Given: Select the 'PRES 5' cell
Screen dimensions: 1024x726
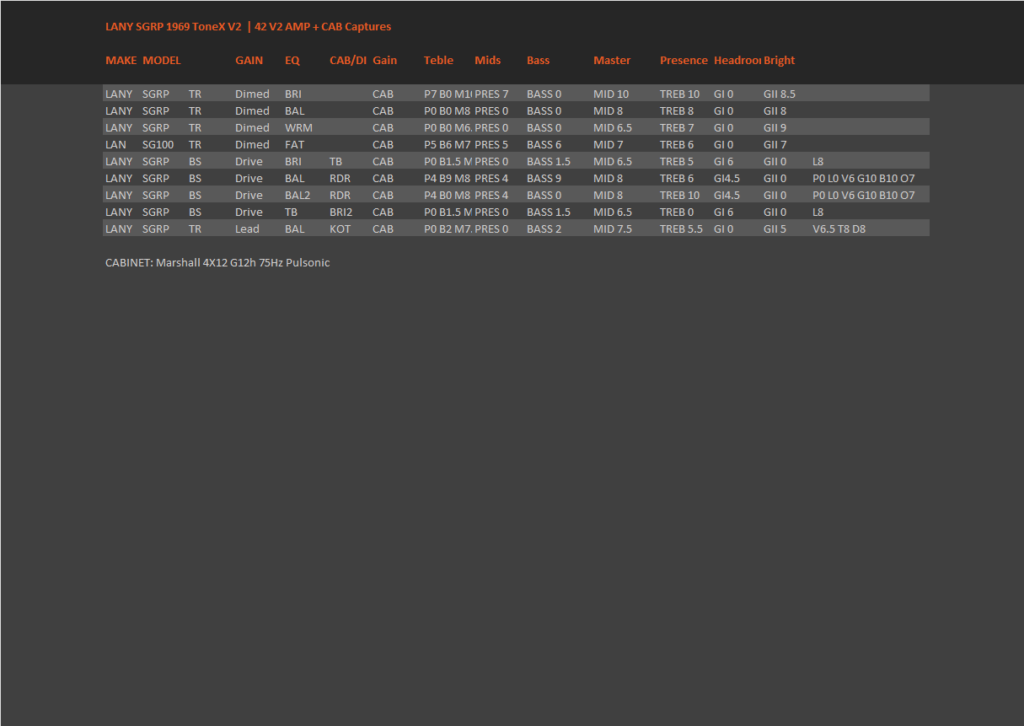Looking at the screenshot, I should click(x=492, y=145).
